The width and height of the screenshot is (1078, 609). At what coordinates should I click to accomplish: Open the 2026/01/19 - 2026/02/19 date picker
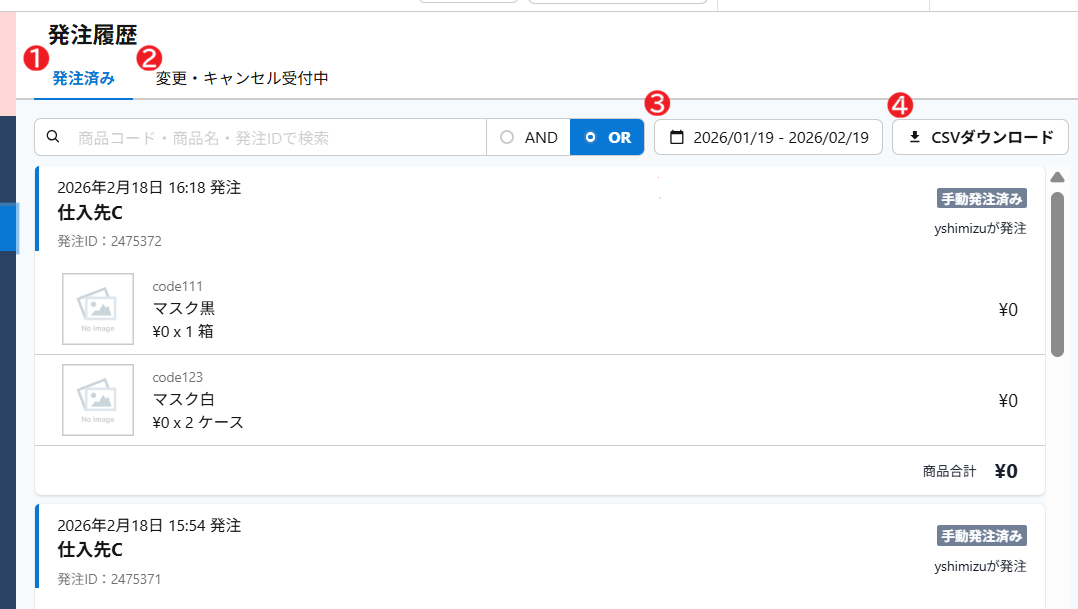(x=769, y=137)
